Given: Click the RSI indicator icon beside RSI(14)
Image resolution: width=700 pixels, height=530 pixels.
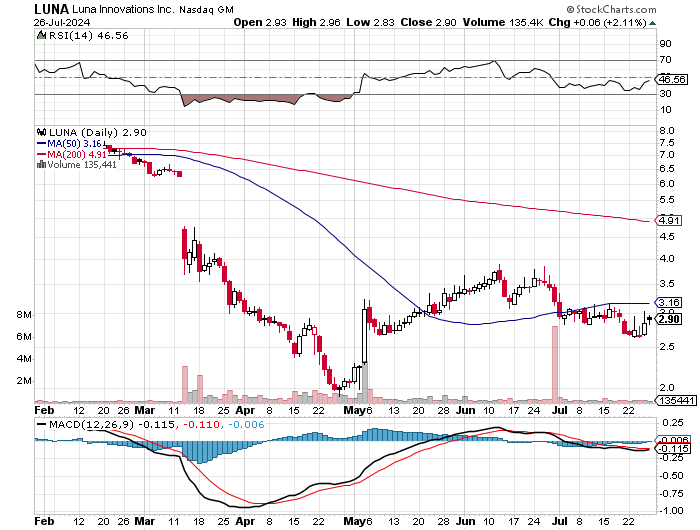Looking at the screenshot, I should click(41, 35).
